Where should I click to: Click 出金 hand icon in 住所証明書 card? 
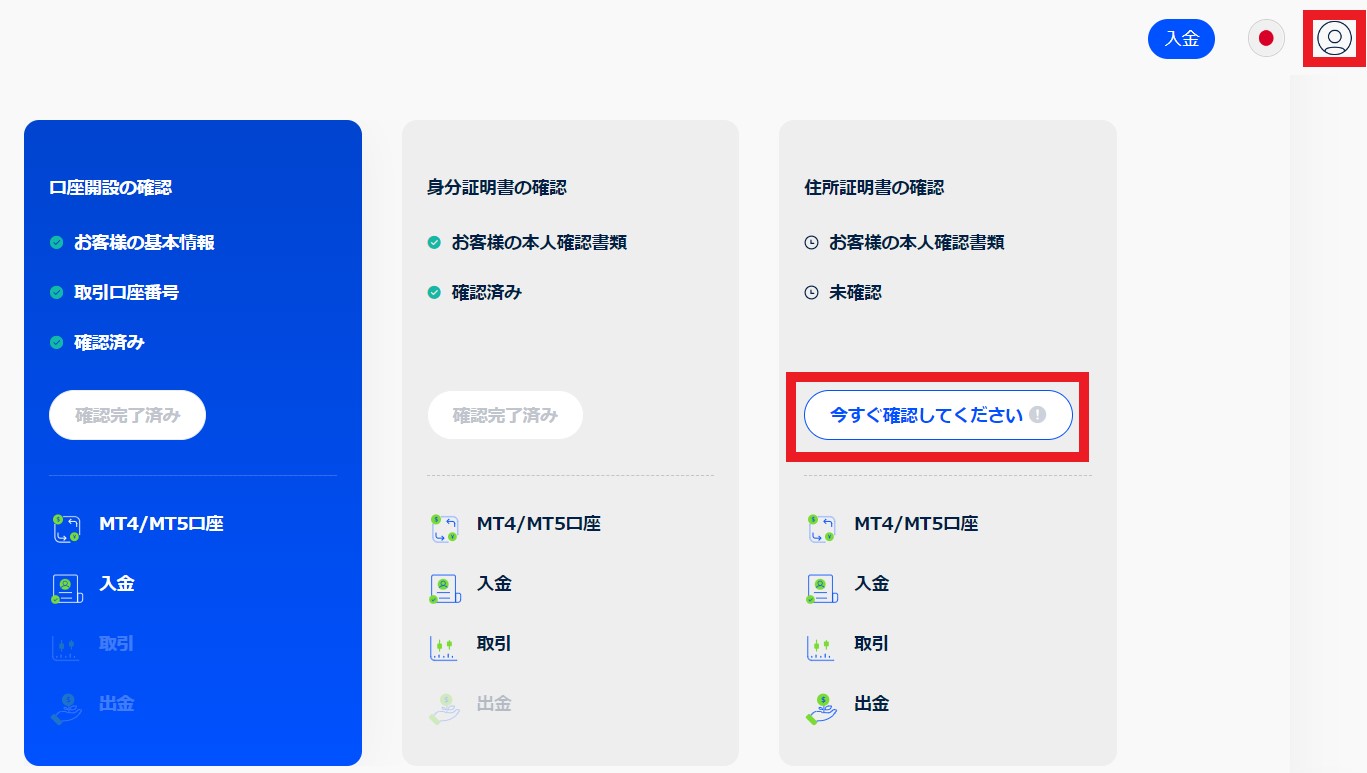[821, 708]
